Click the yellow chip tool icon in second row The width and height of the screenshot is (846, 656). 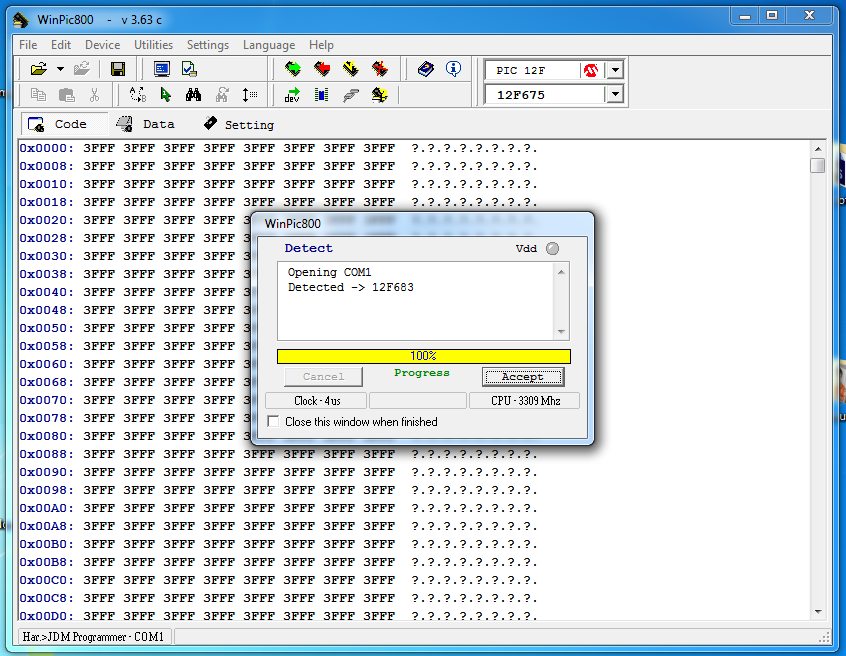[x=380, y=95]
